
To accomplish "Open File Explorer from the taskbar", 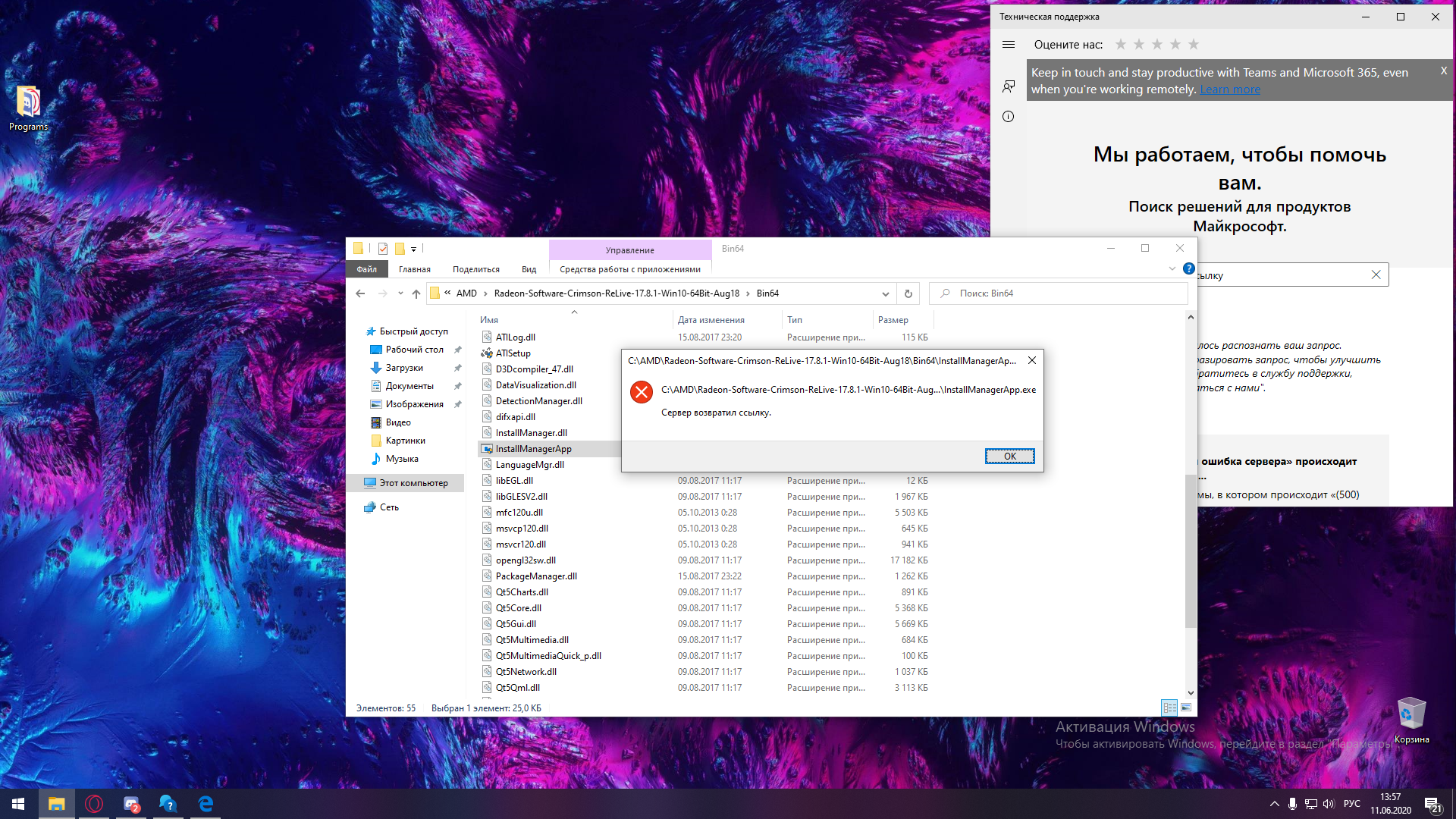I will [56, 804].
